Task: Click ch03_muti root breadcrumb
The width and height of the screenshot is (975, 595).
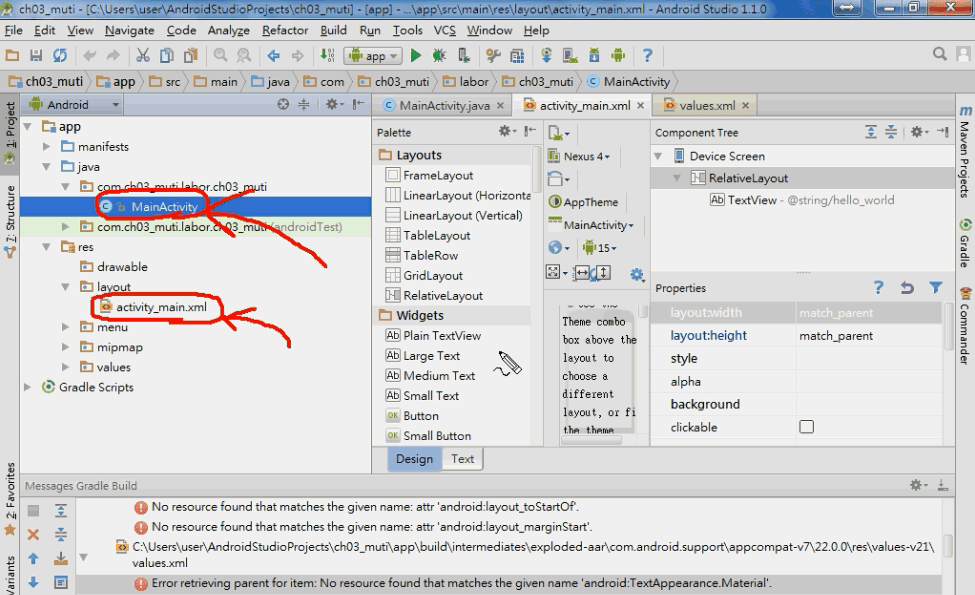Action: pyautogui.click(x=45, y=81)
